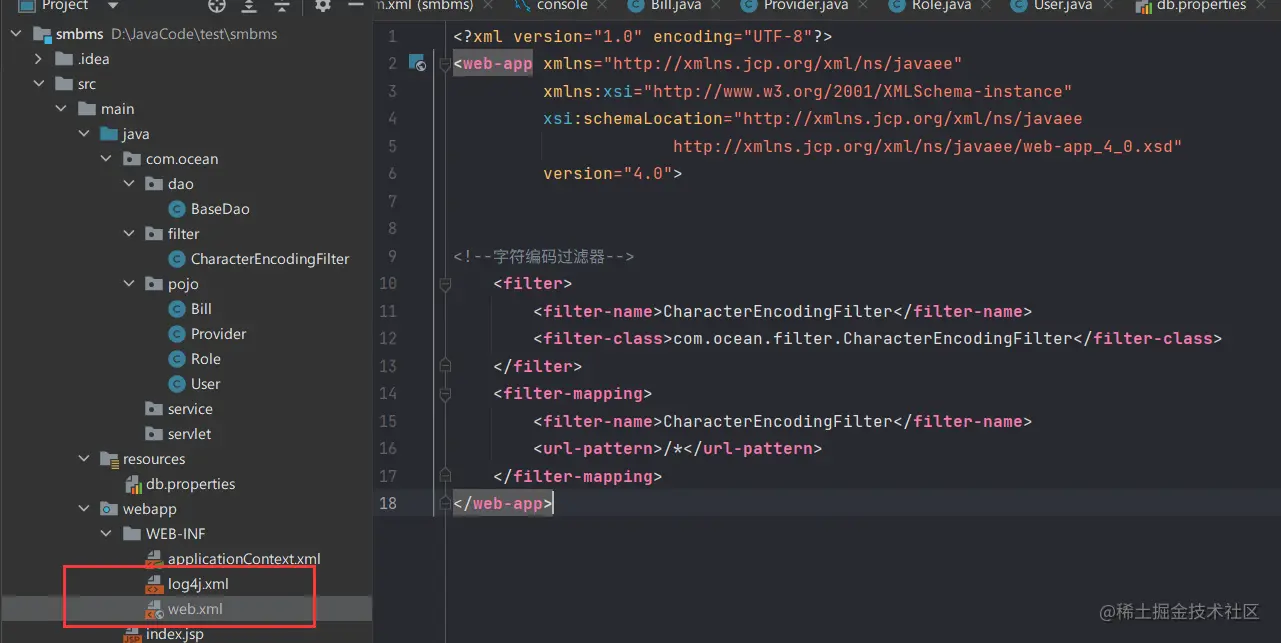Click fold end marker at line 13

tap(446, 366)
